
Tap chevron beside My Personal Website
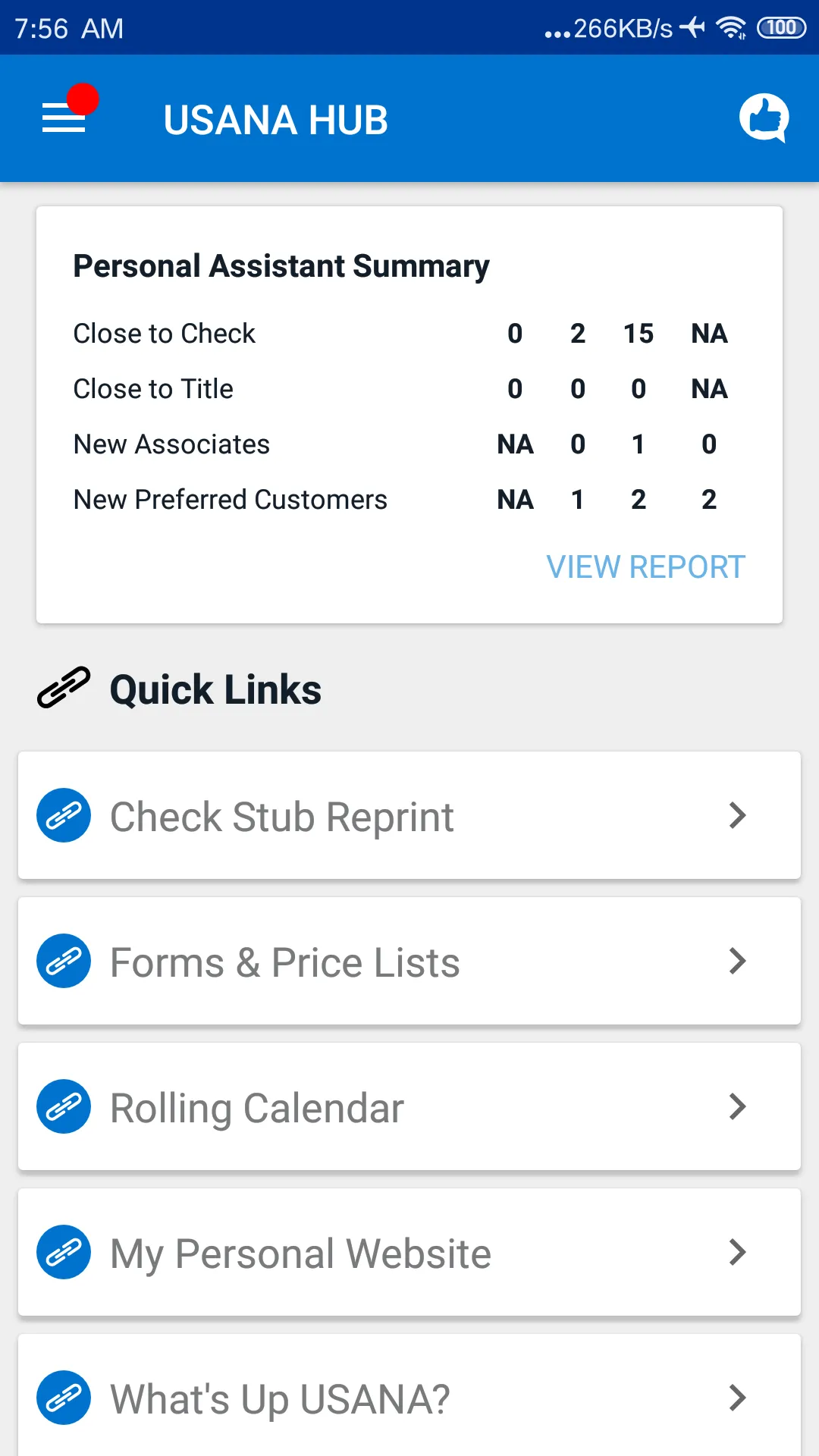pyautogui.click(x=737, y=1252)
